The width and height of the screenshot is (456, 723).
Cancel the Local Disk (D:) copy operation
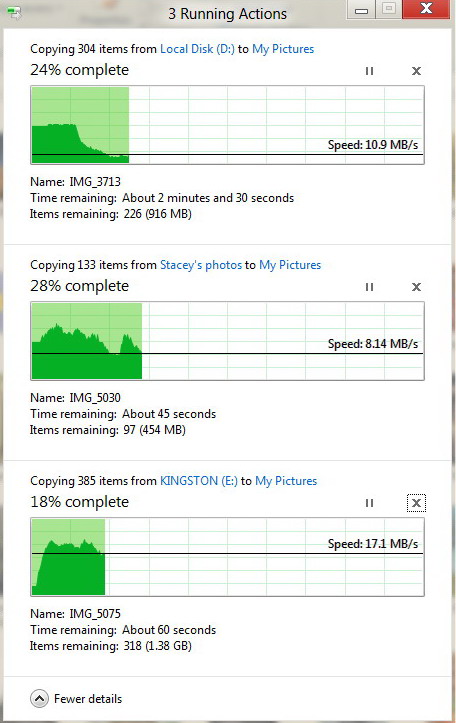[x=416, y=71]
